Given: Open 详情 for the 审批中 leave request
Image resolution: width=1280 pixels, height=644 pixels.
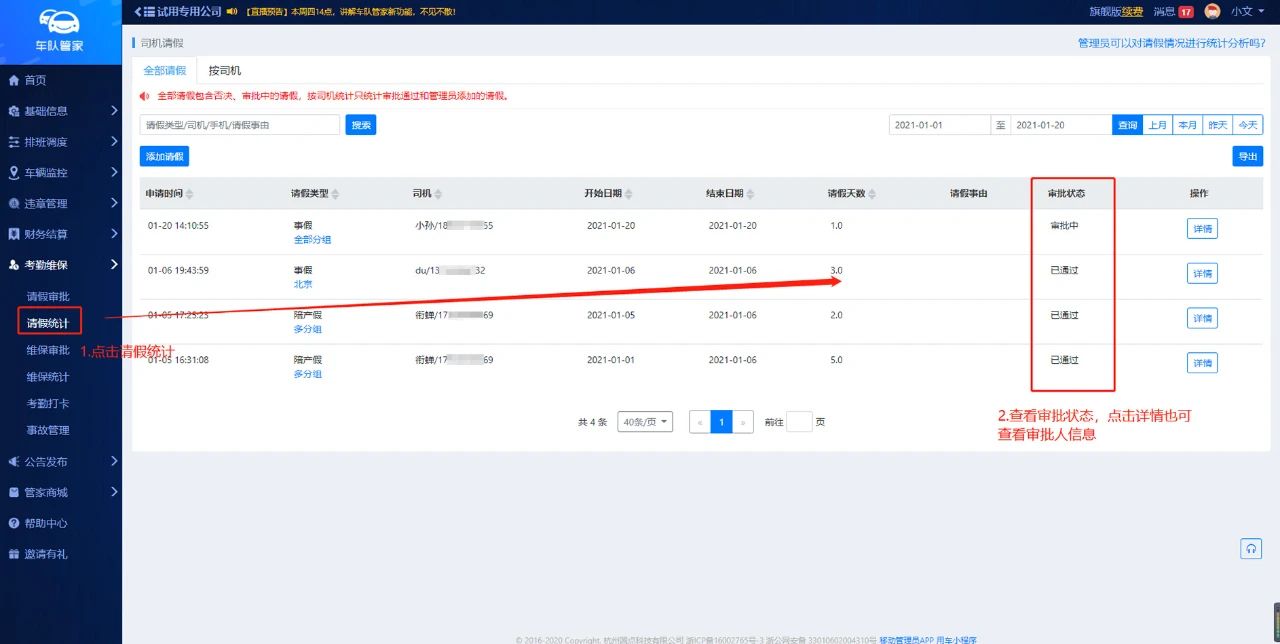Looking at the screenshot, I should tap(1201, 229).
